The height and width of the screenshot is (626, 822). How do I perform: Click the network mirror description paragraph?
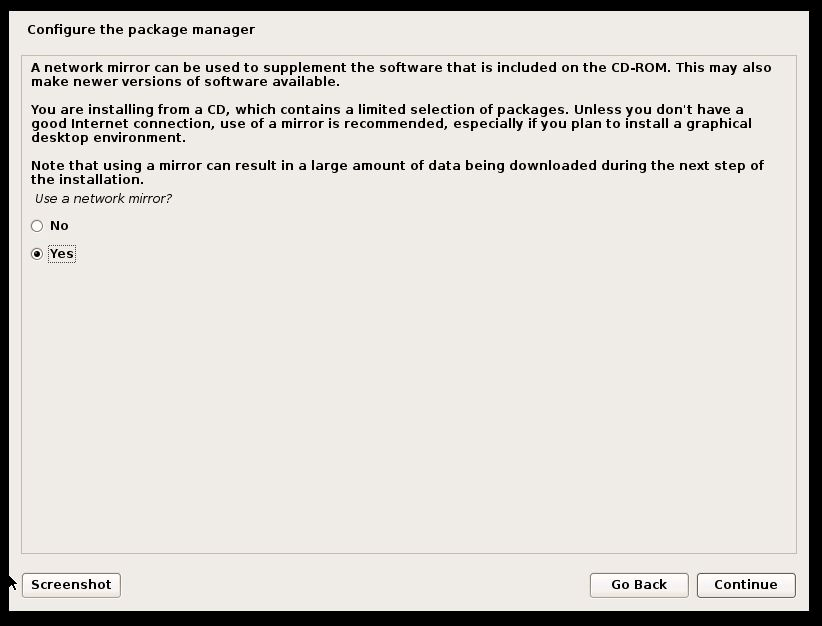[x=400, y=73]
